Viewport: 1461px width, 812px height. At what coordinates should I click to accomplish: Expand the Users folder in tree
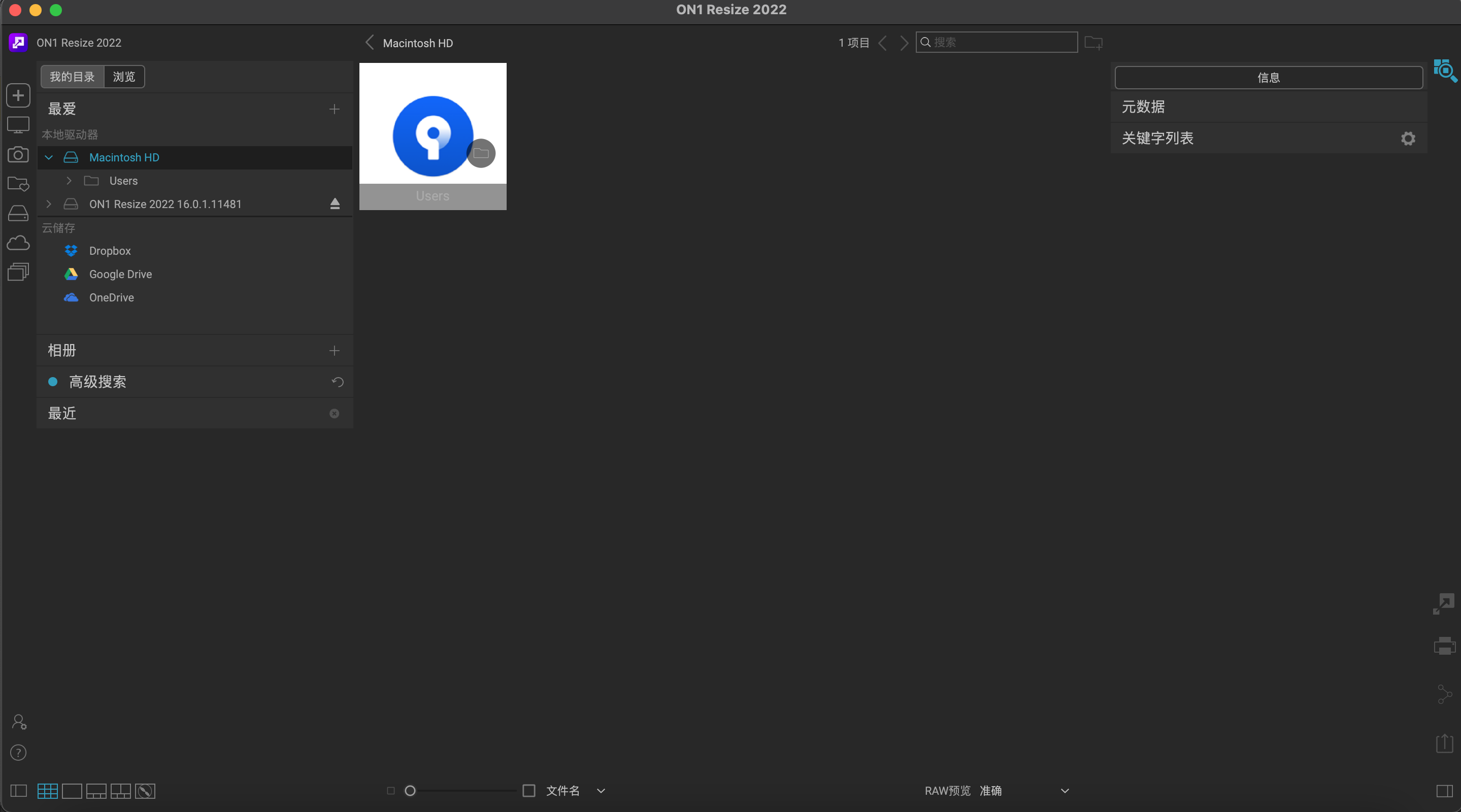coord(69,181)
